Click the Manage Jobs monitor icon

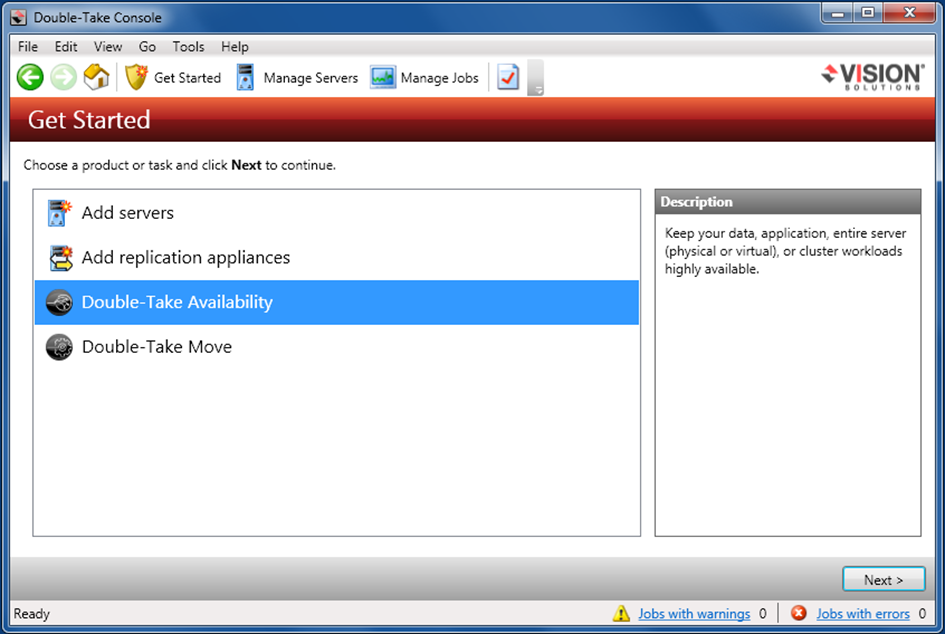click(x=383, y=77)
